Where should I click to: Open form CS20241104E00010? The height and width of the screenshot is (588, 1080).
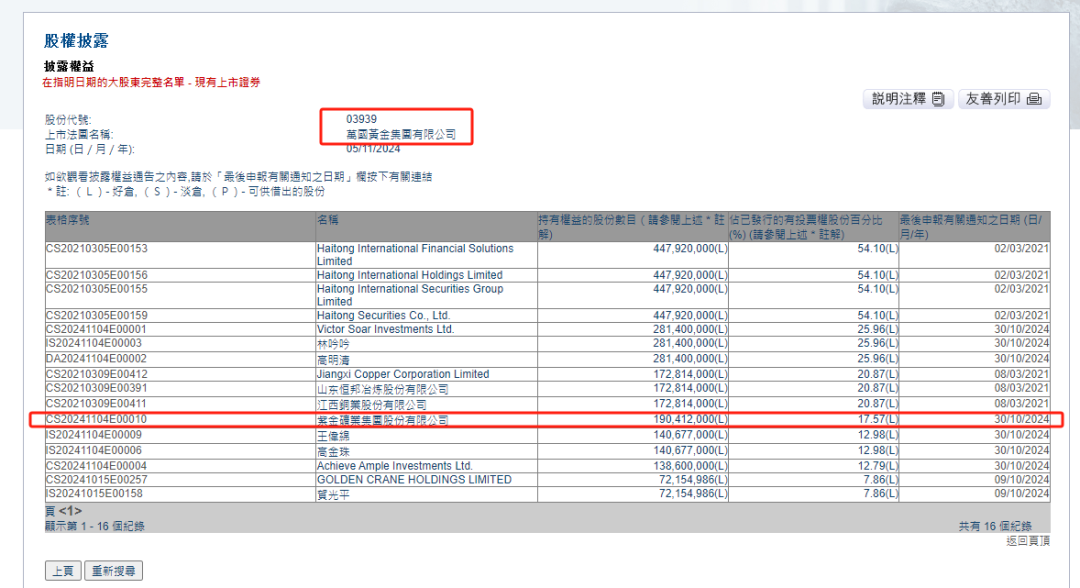pos(96,419)
